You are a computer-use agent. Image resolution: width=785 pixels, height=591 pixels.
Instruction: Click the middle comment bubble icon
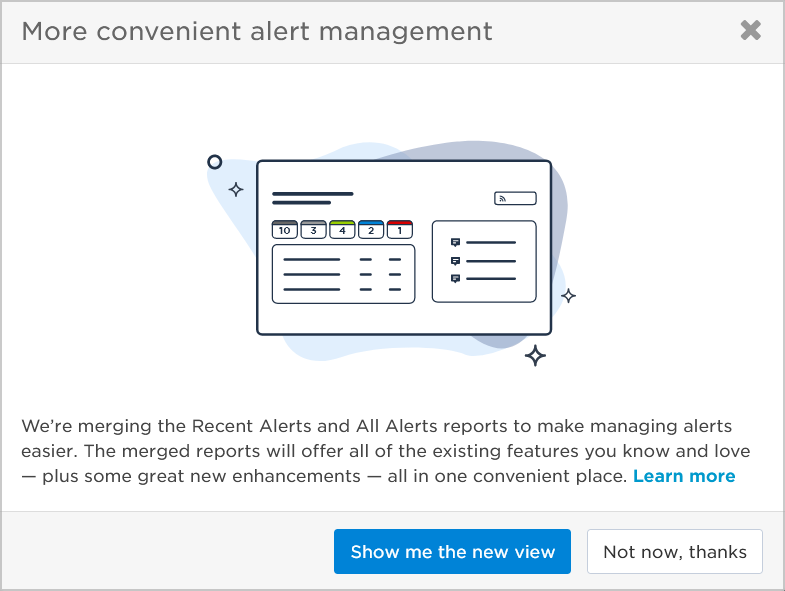click(x=455, y=261)
